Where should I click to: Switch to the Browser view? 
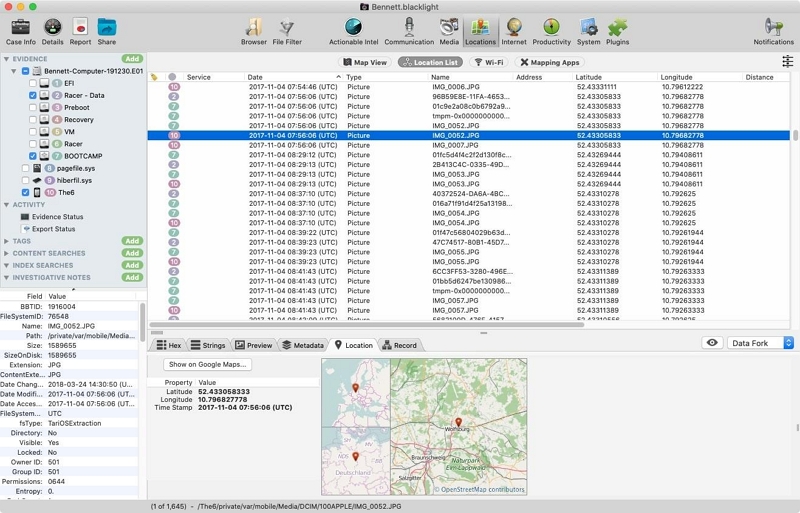point(254,32)
